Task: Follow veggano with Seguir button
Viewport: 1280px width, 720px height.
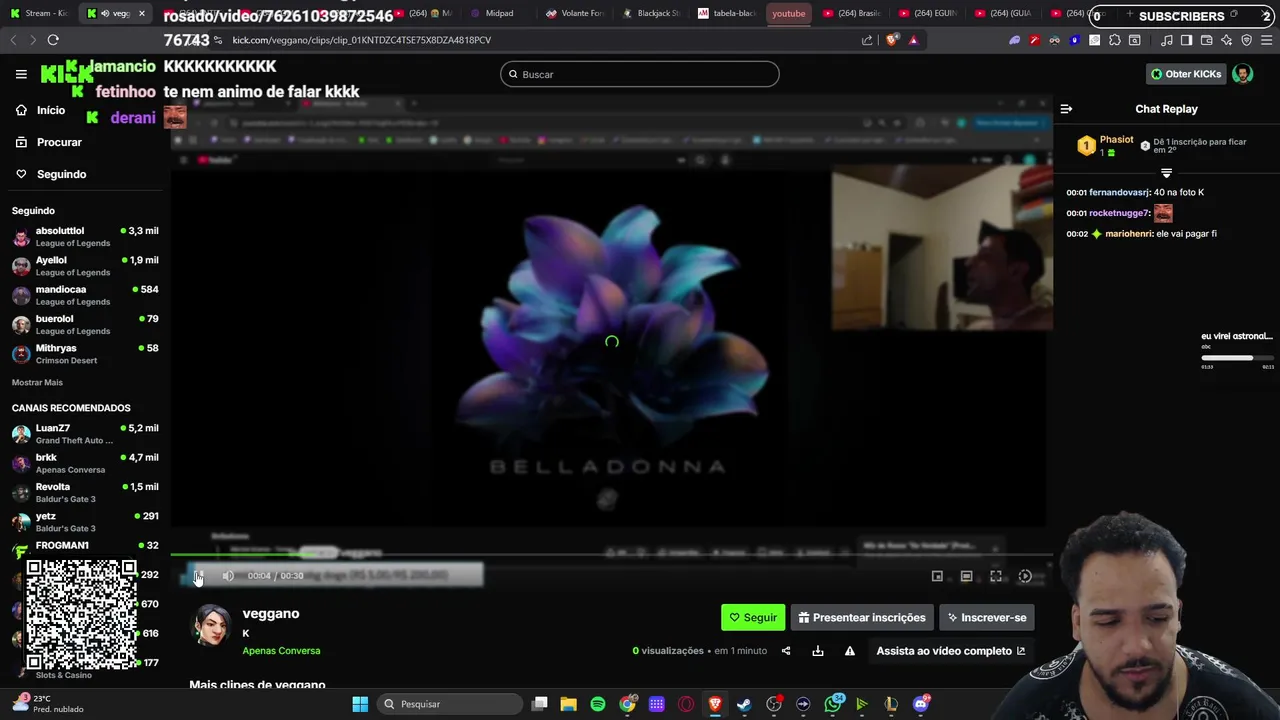Action: click(x=753, y=618)
